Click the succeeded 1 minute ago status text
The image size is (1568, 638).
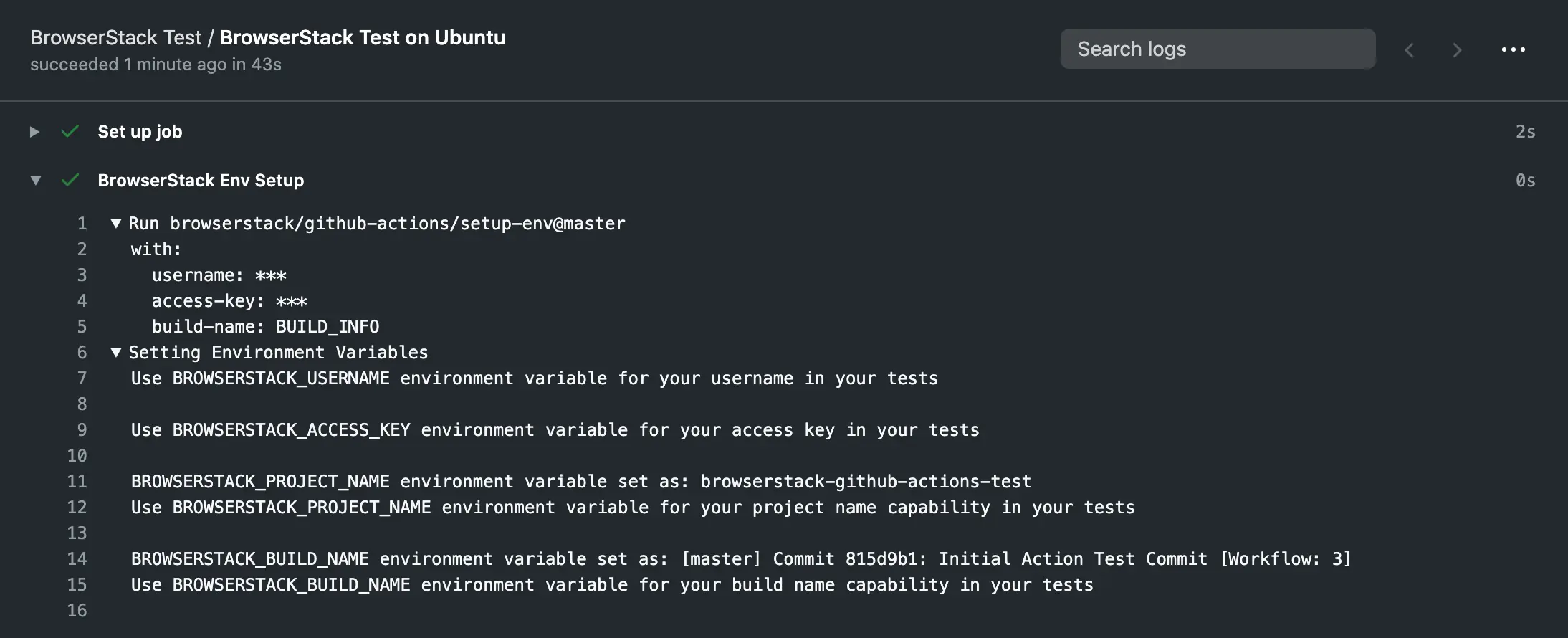(x=155, y=64)
